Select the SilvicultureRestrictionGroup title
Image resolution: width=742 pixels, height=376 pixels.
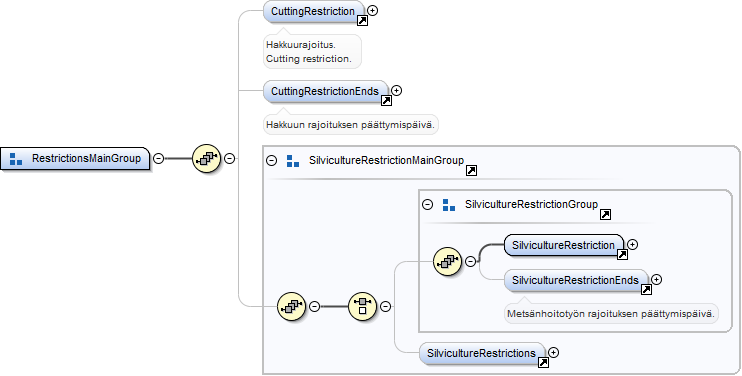[x=531, y=204]
